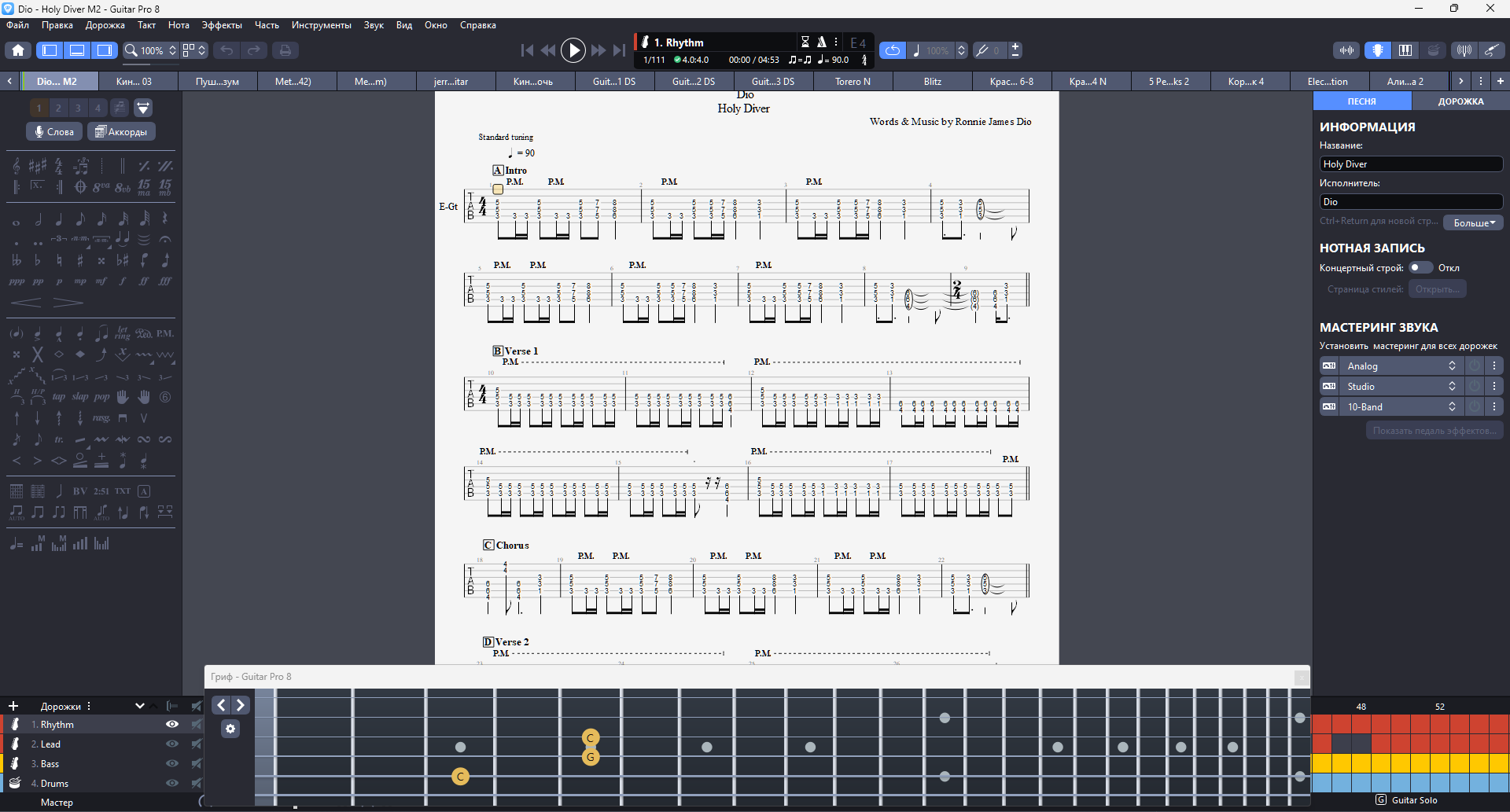Click the tap technique icon
This screenshot has width=1510, height=812.
point(59,397)
